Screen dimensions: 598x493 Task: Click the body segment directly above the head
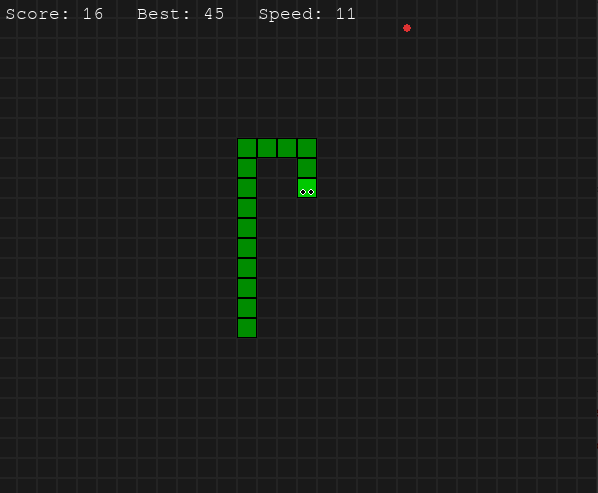tap(307, 168)
